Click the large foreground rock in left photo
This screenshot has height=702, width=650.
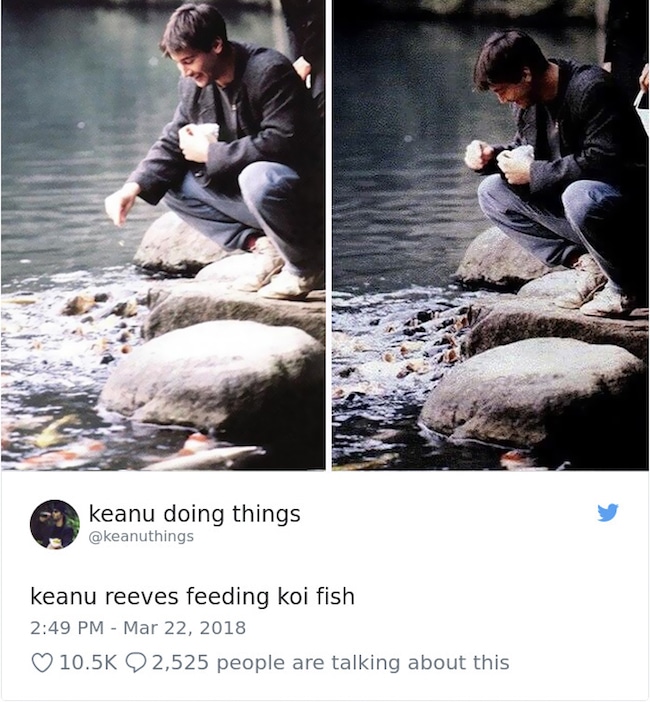click(210, 376)
